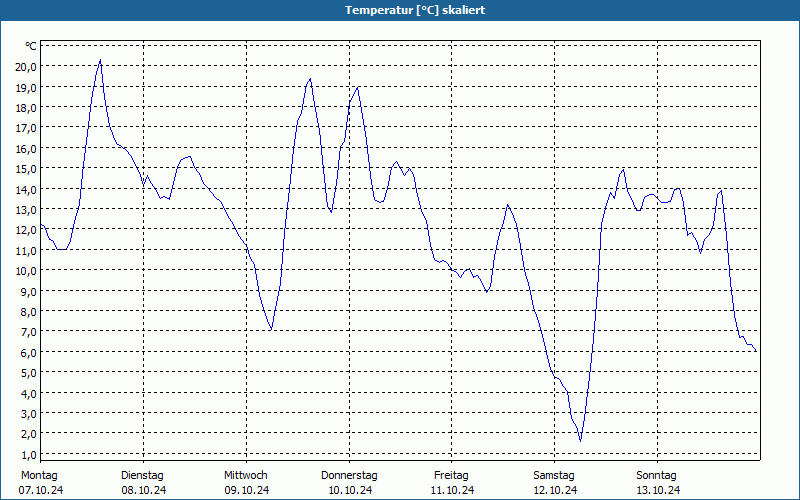Click the 7,0 y-axis label

[x=28, y=332]
